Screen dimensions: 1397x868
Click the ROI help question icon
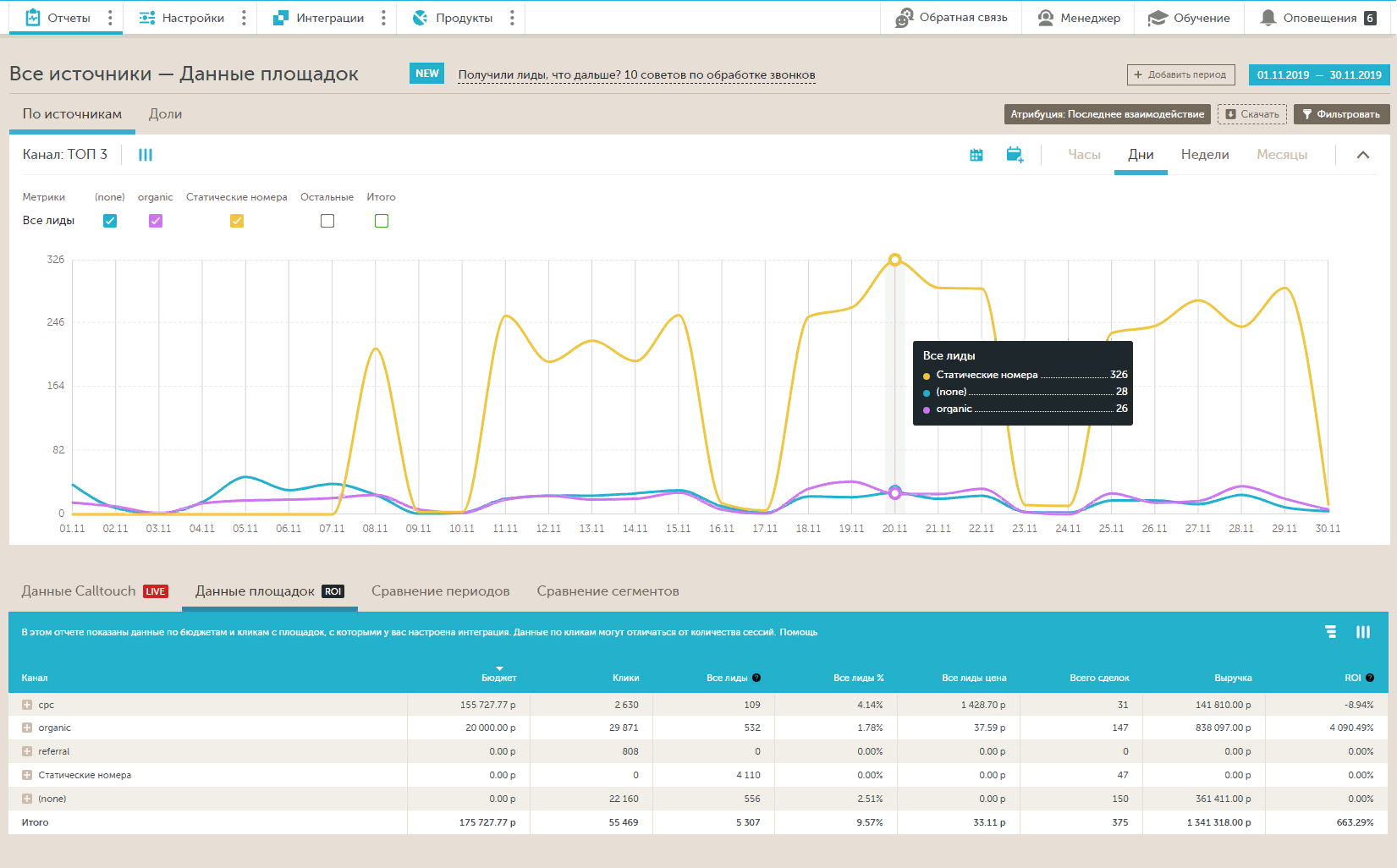coord(1370,678)
